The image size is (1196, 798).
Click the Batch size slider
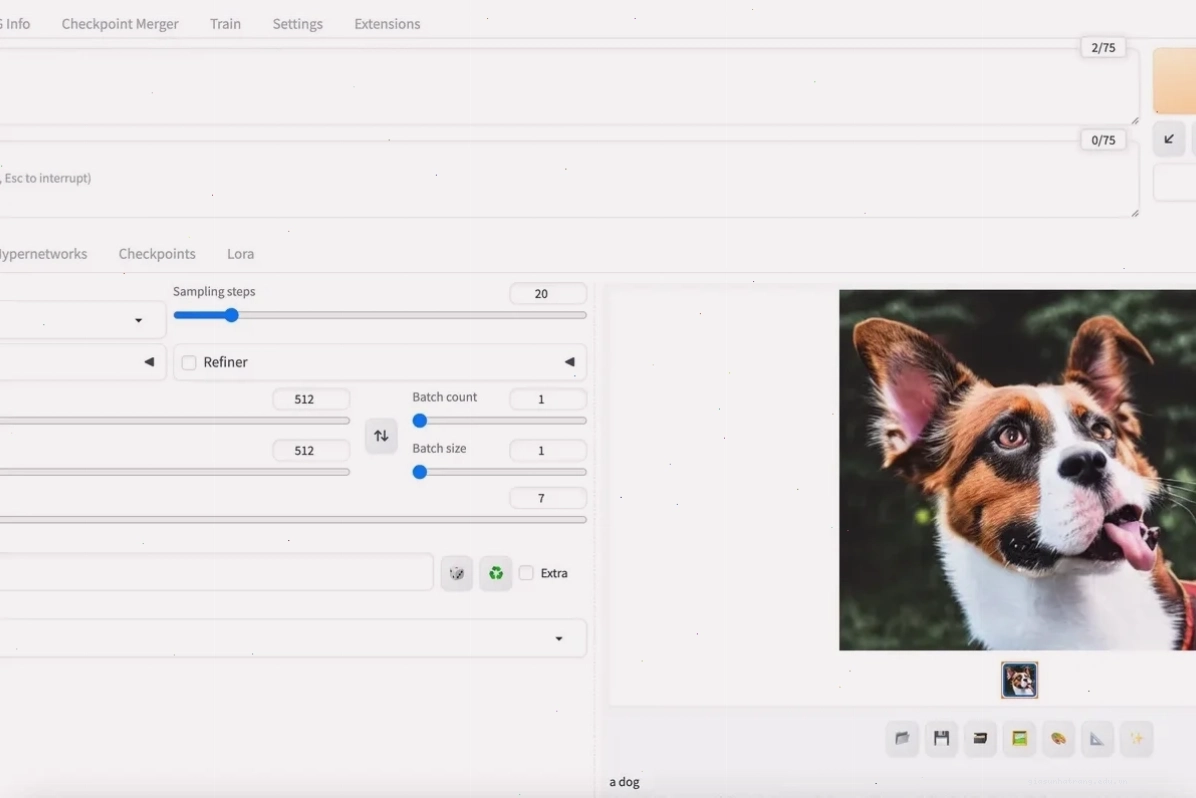pyautogui.click(x=500, y=472)
